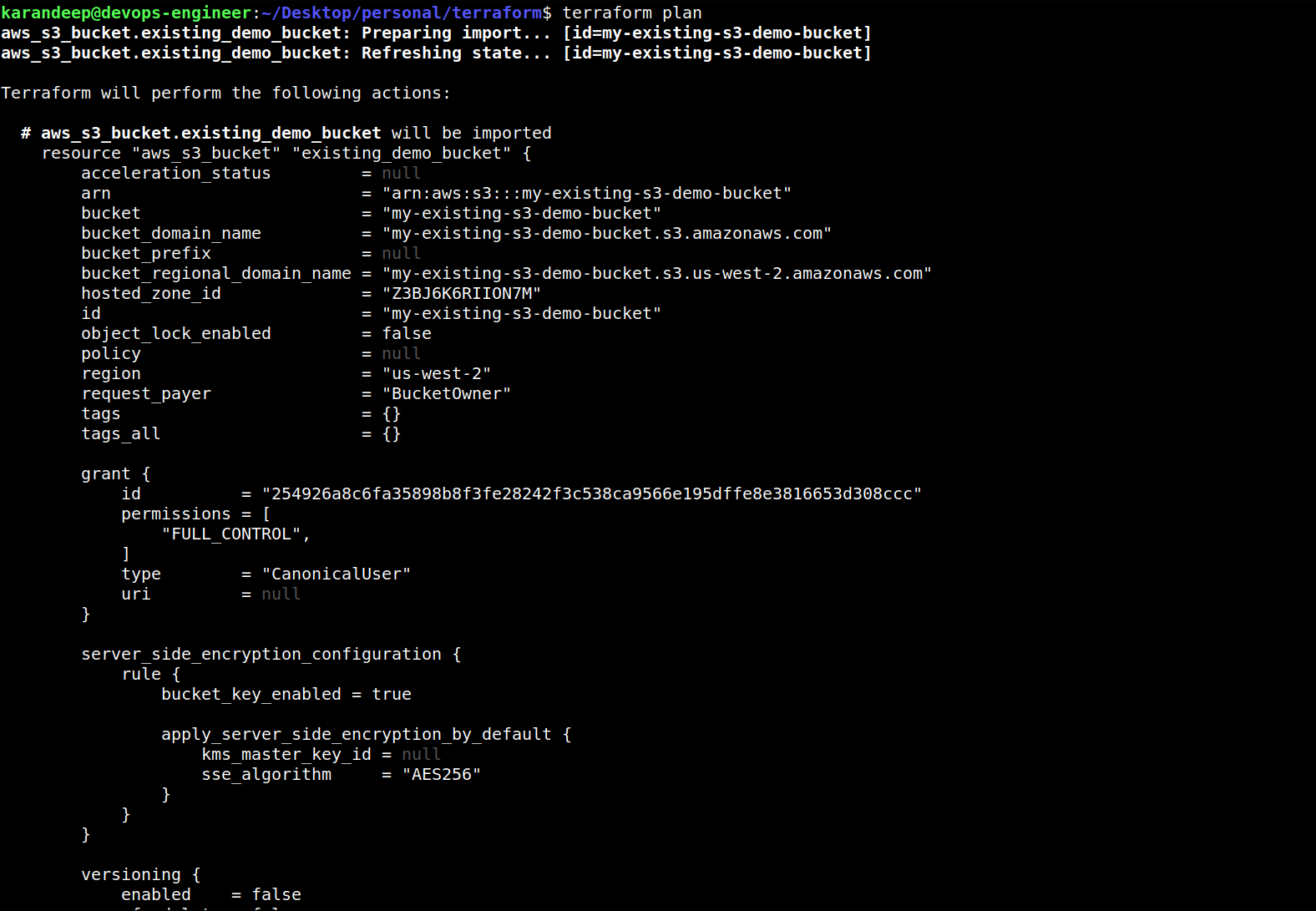
Task: Click the arn value for the demo bucket
Action: 587,193
